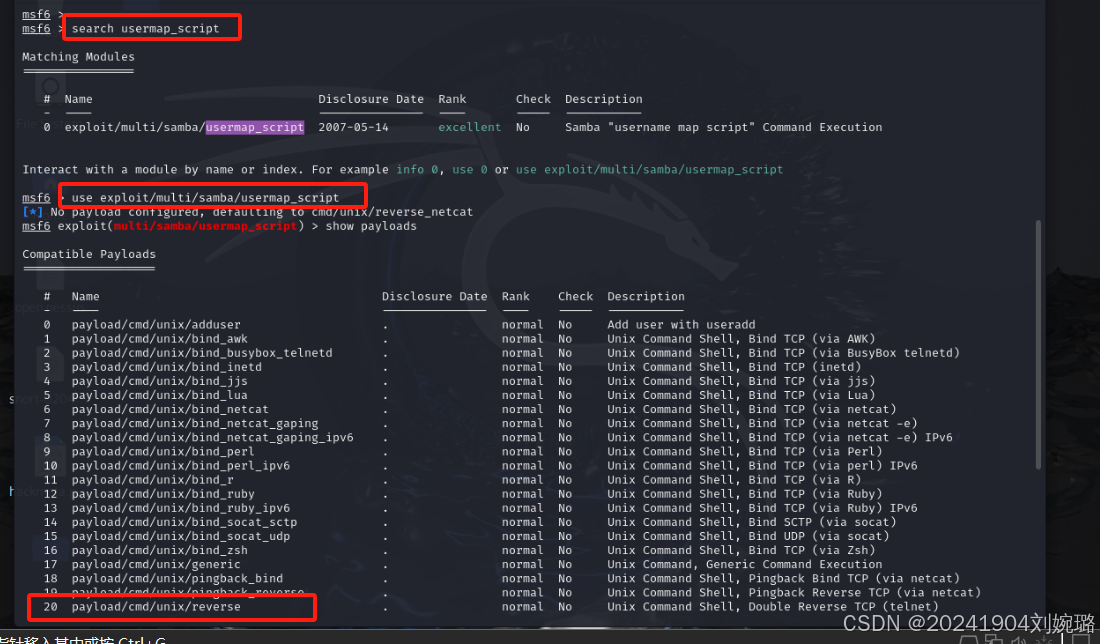Click the description "Unix Command Shell, Pingback Bind TCP (via netcat)"
The image size is (1100, 644).
coord(783,578)
